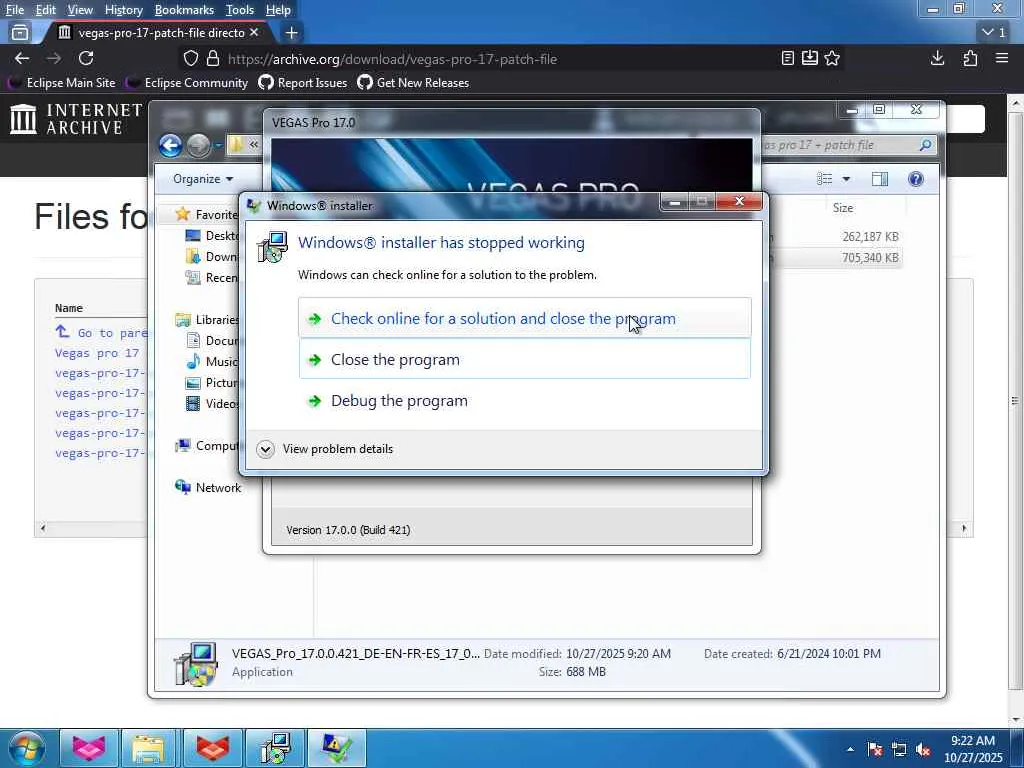Screen dimensions: 1024x768
Task: Click the Firefox tracking protection shield icon
Action: [x=191, y=58]
